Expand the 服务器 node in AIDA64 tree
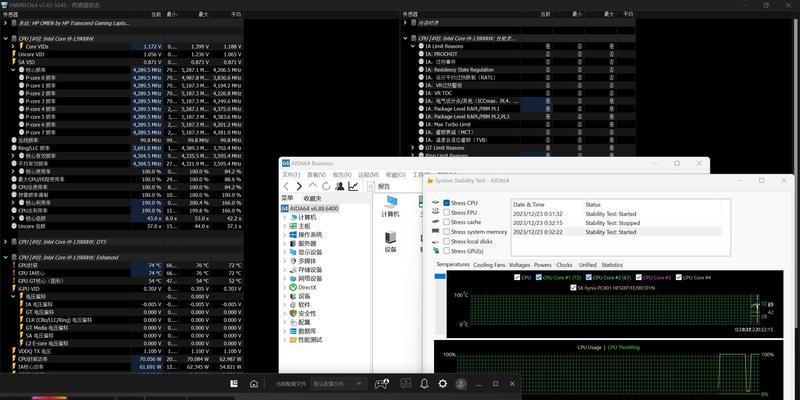800x400 pixels. pos(285,243)
